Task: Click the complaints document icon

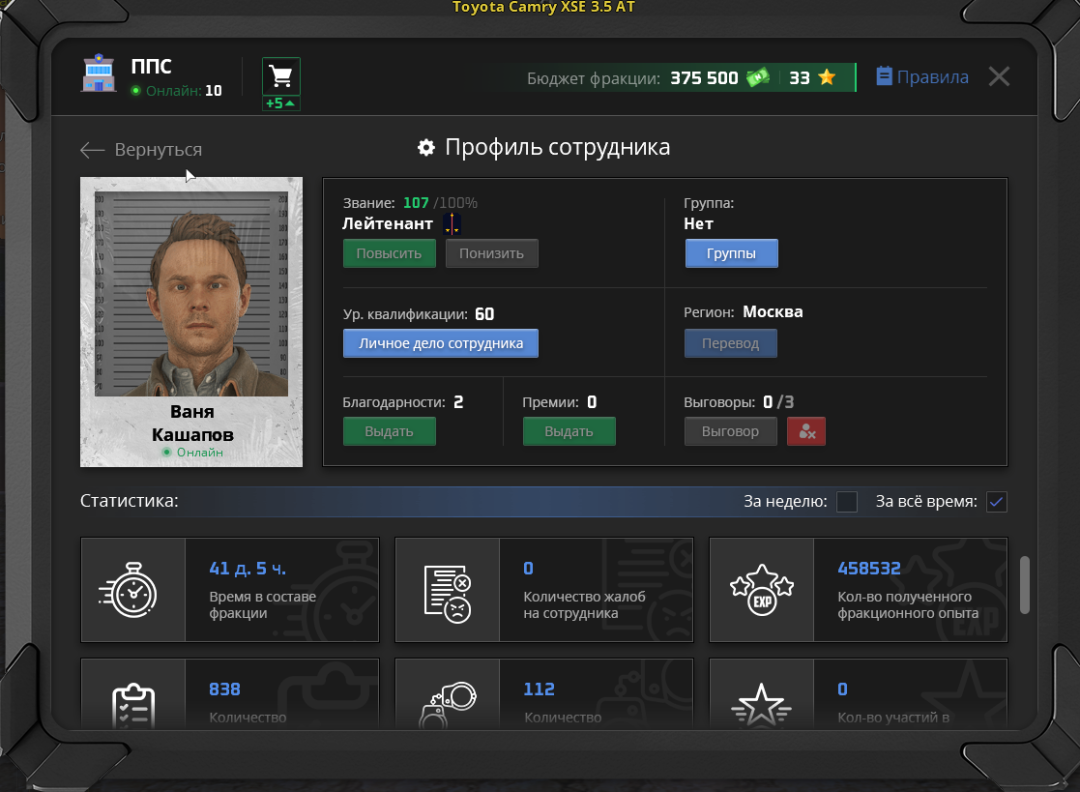Action: tap(447, 590)
